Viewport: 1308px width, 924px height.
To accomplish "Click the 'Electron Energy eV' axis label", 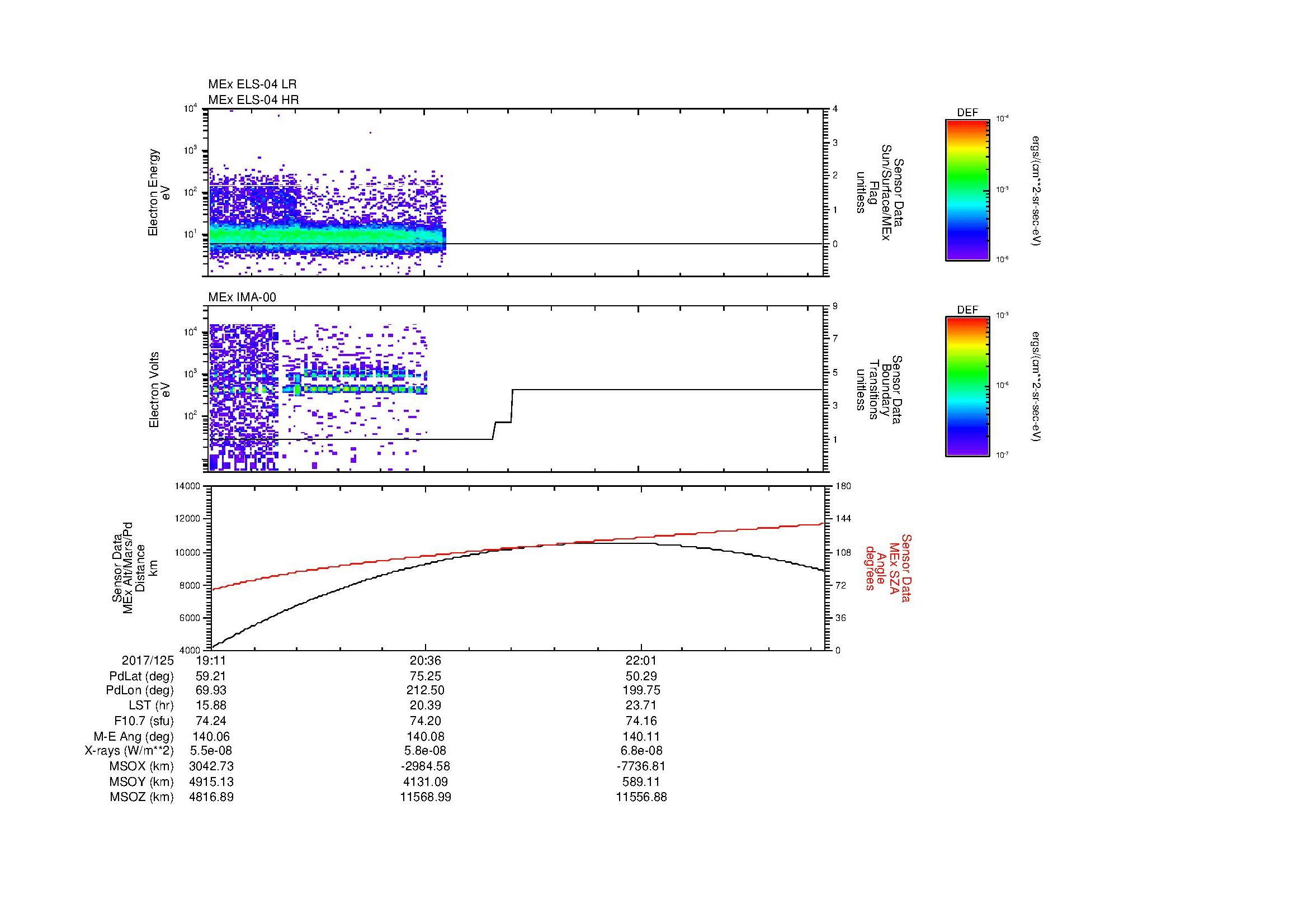I will click(159, 192).
